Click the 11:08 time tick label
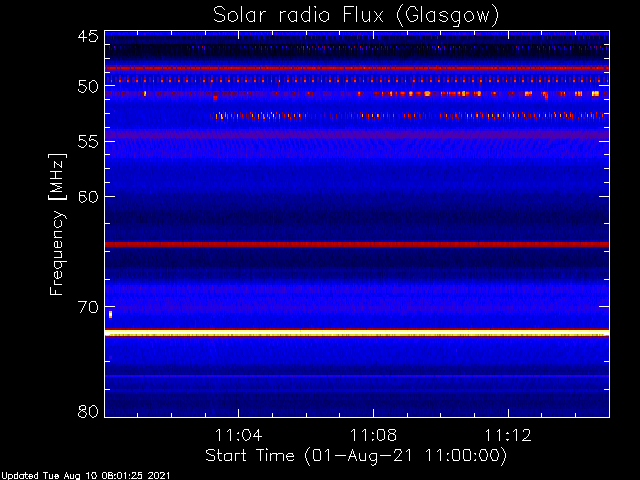The height and width of the screenshot is (480, 640). click(x=373, y=435)
